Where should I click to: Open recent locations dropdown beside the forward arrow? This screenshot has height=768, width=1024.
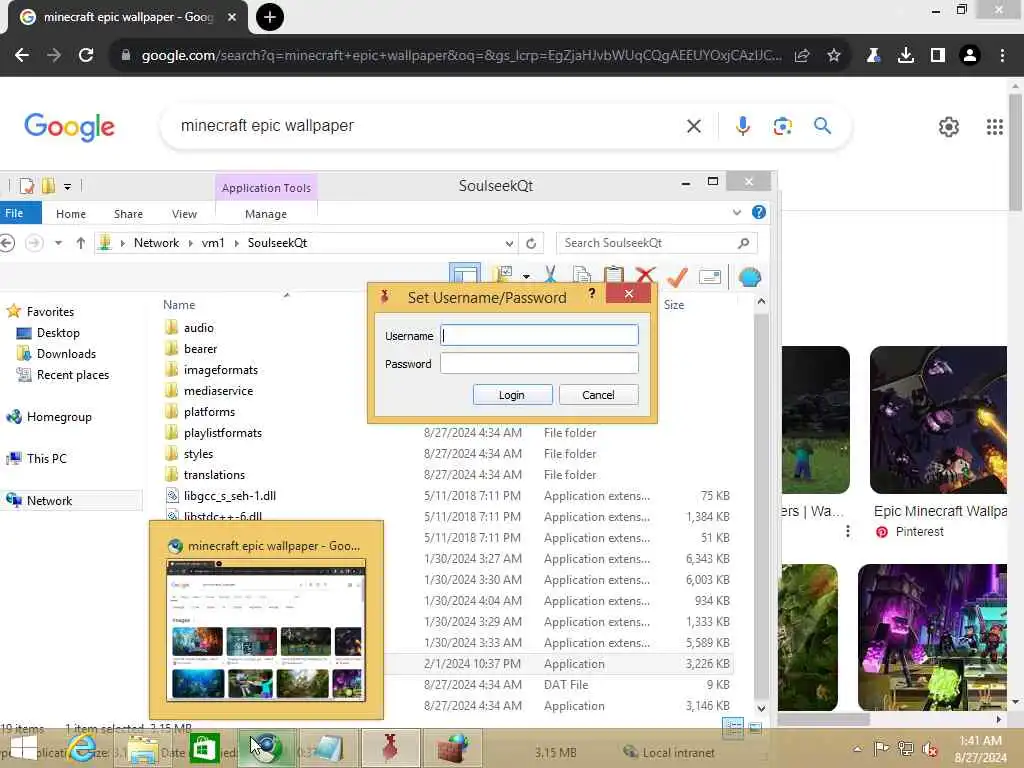[x=58, y=243]
